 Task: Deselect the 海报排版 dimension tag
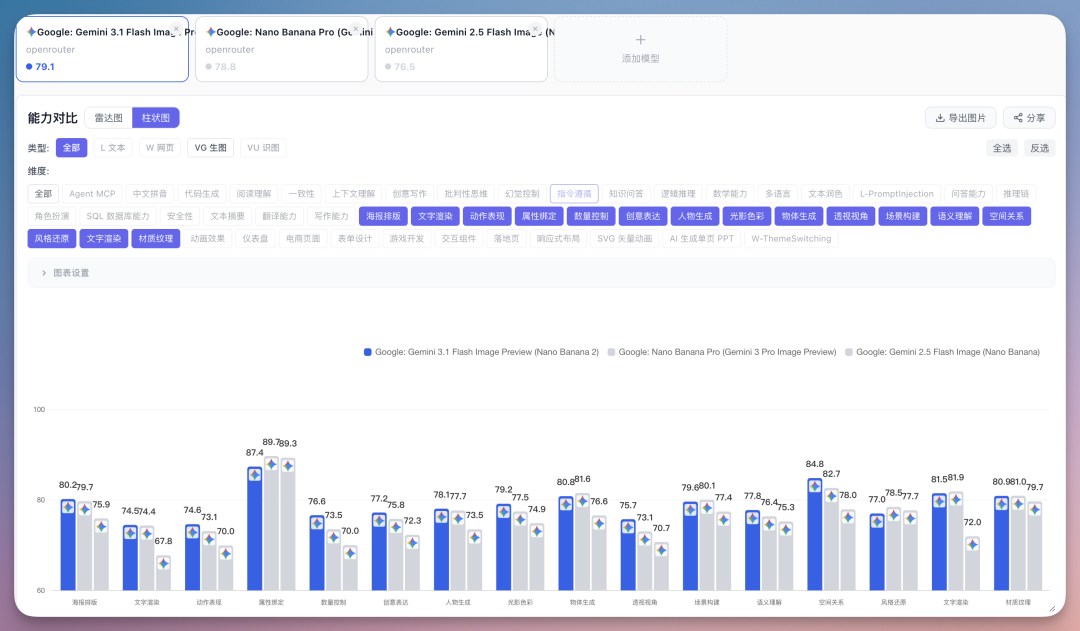click(384, 216)
